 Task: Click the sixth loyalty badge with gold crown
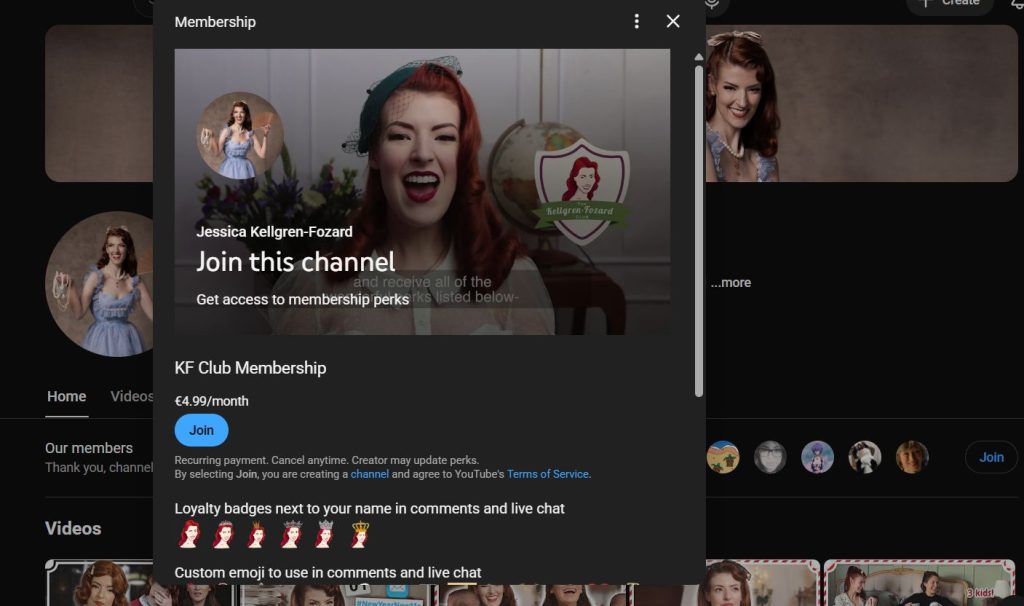pyautogui.click(x=359, y=534)
